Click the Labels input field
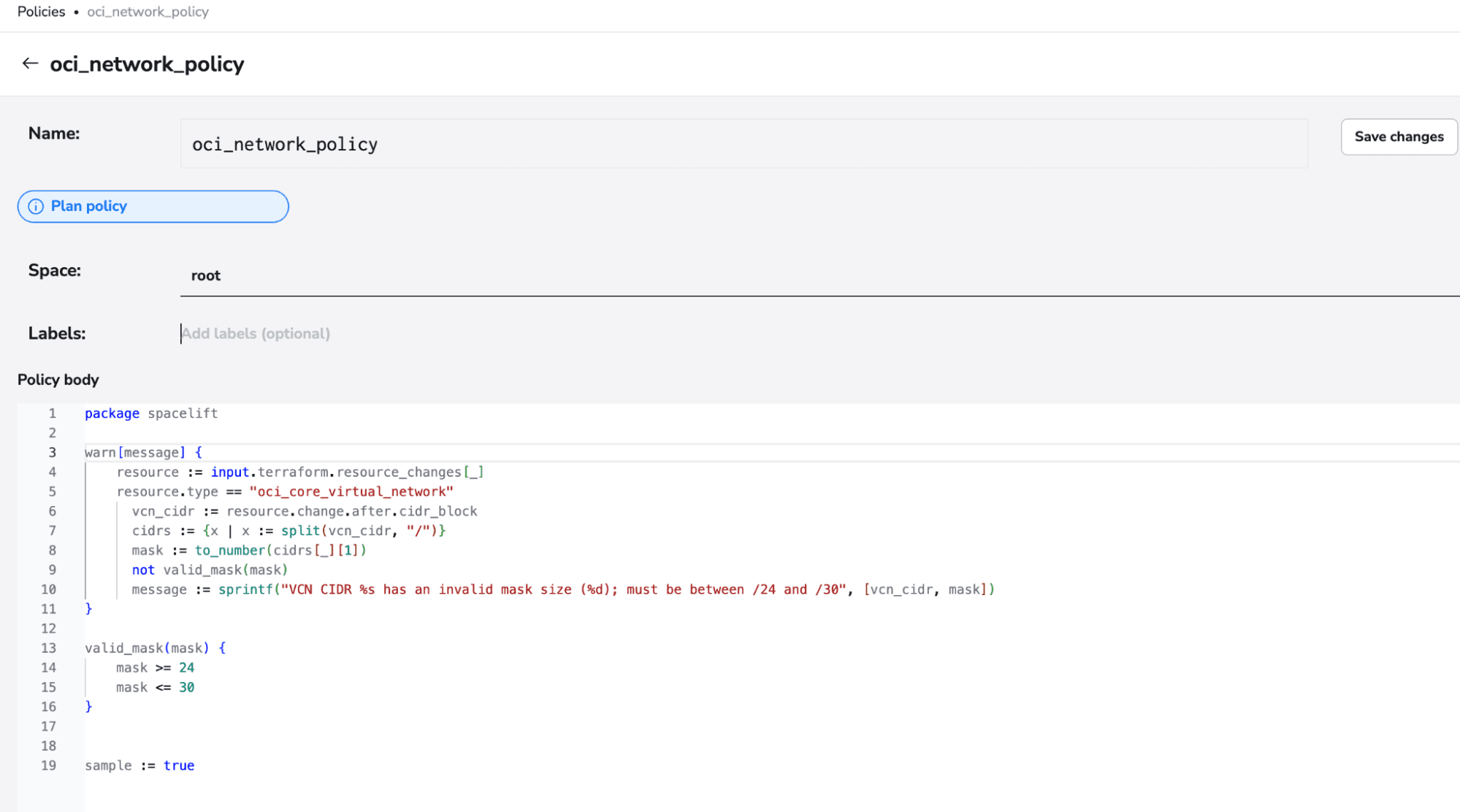The image size is (1460, 812). (x=257, y=333)
